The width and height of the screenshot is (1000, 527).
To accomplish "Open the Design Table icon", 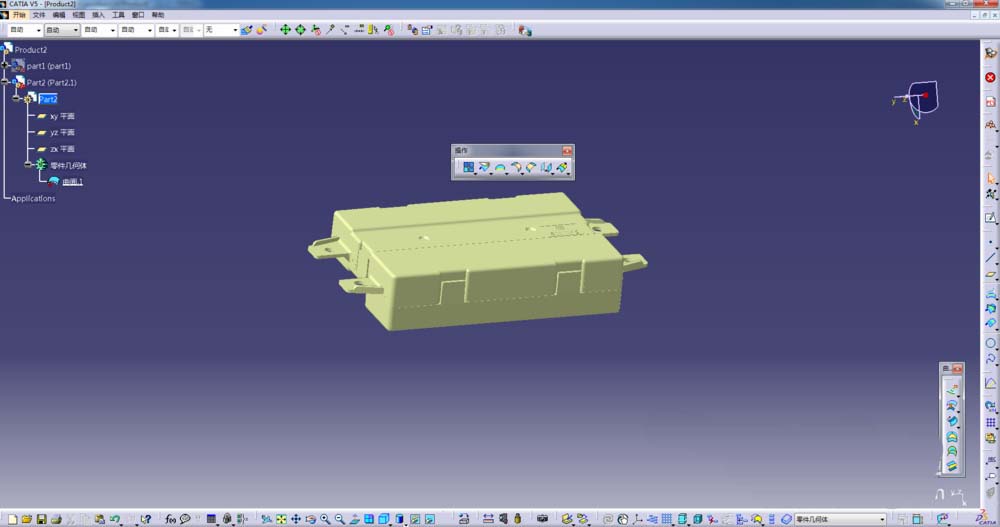I will [x=211, y=519].
